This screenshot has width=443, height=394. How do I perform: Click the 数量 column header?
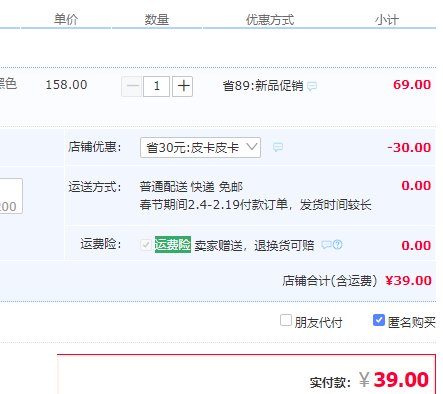[157, 20]
